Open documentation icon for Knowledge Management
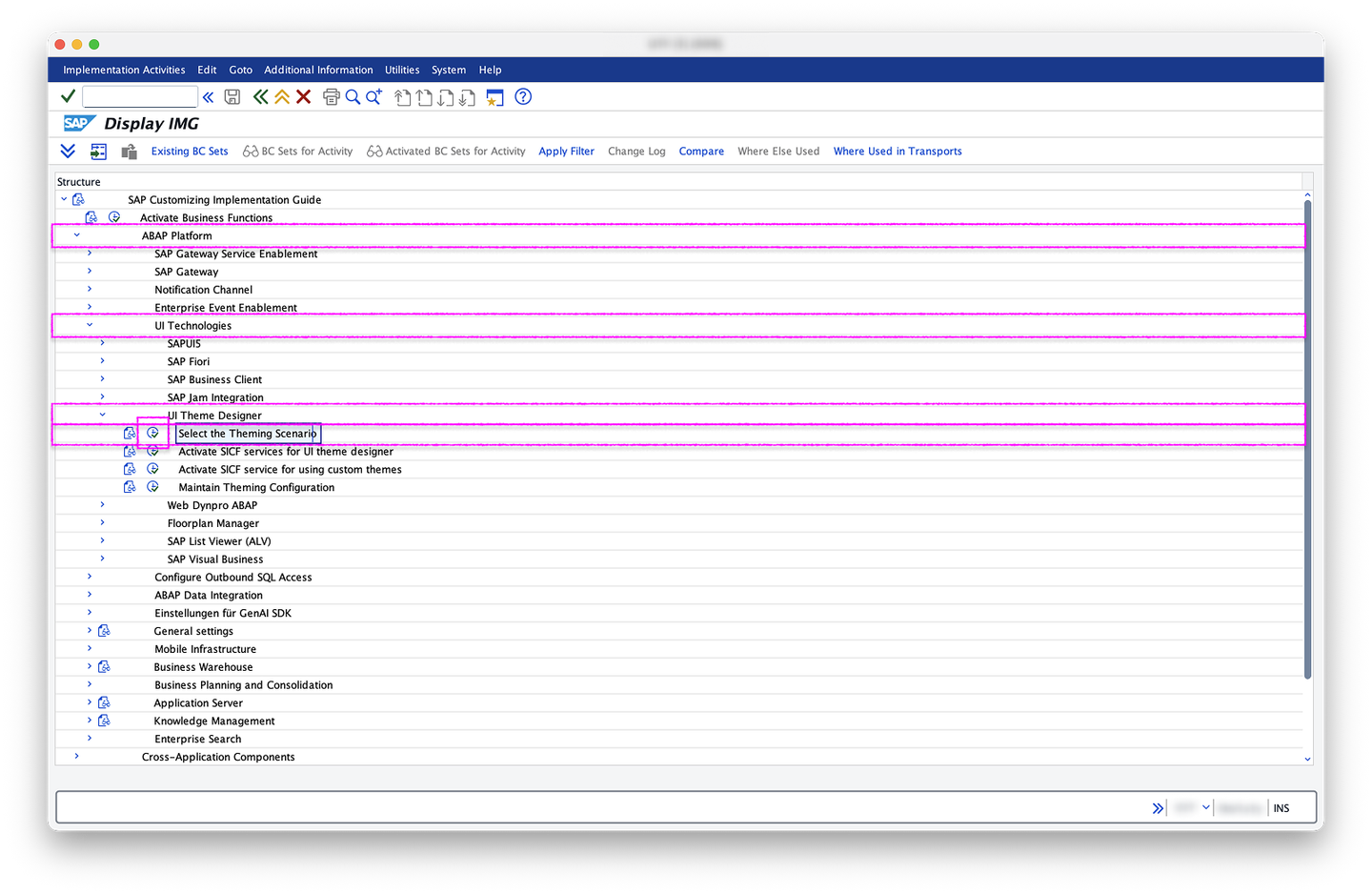 coord(104,721)
